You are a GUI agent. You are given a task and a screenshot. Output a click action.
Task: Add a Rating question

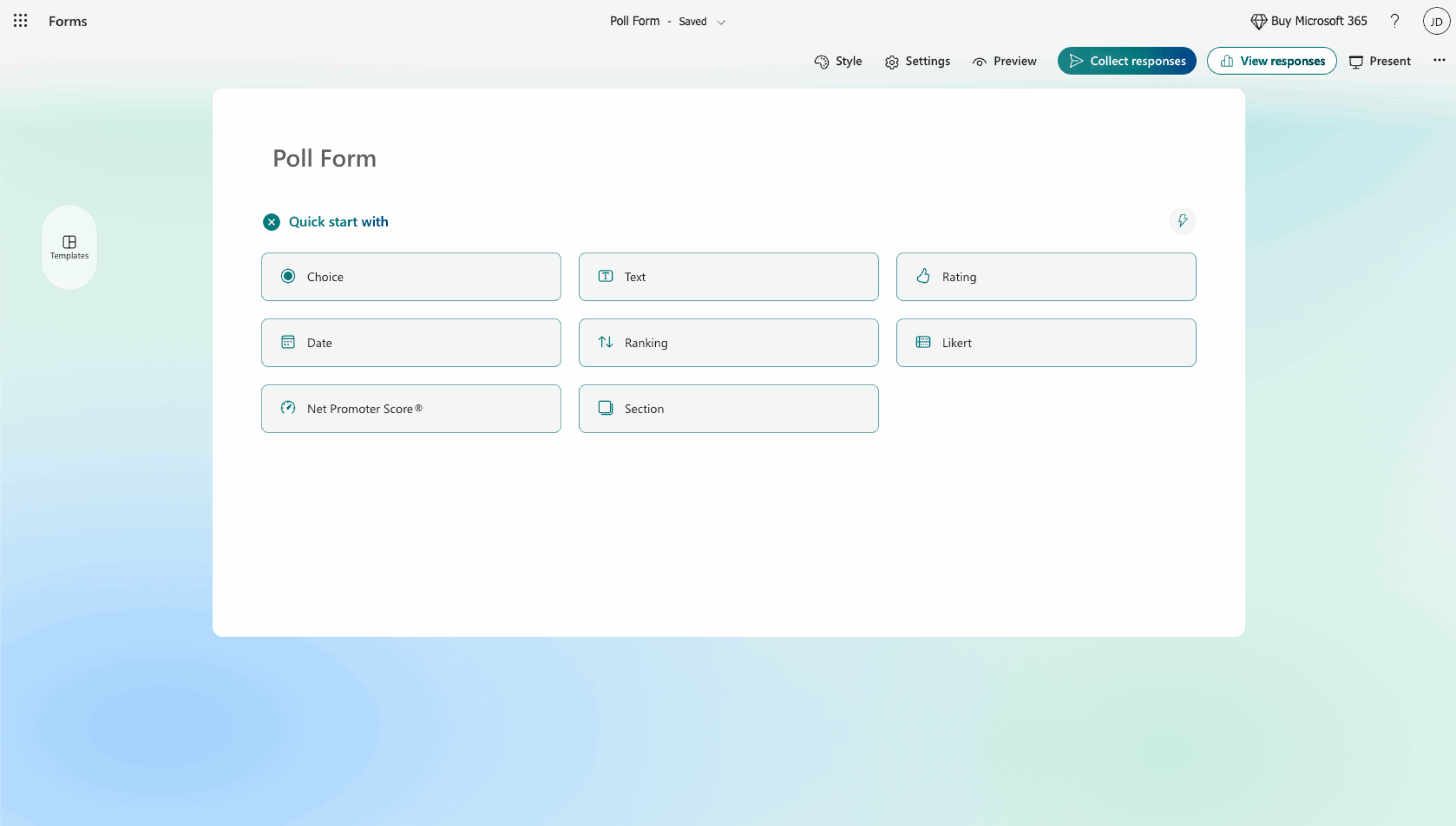1046,276
